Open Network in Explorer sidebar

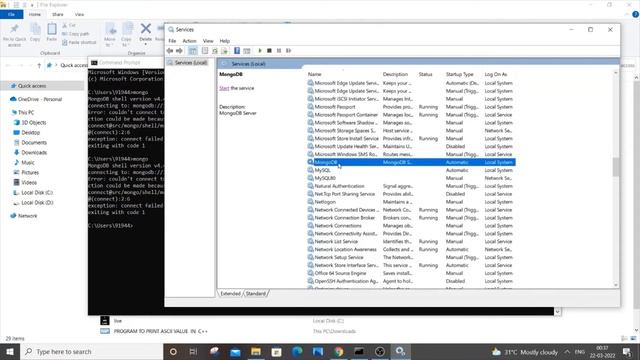pos(27,216)
